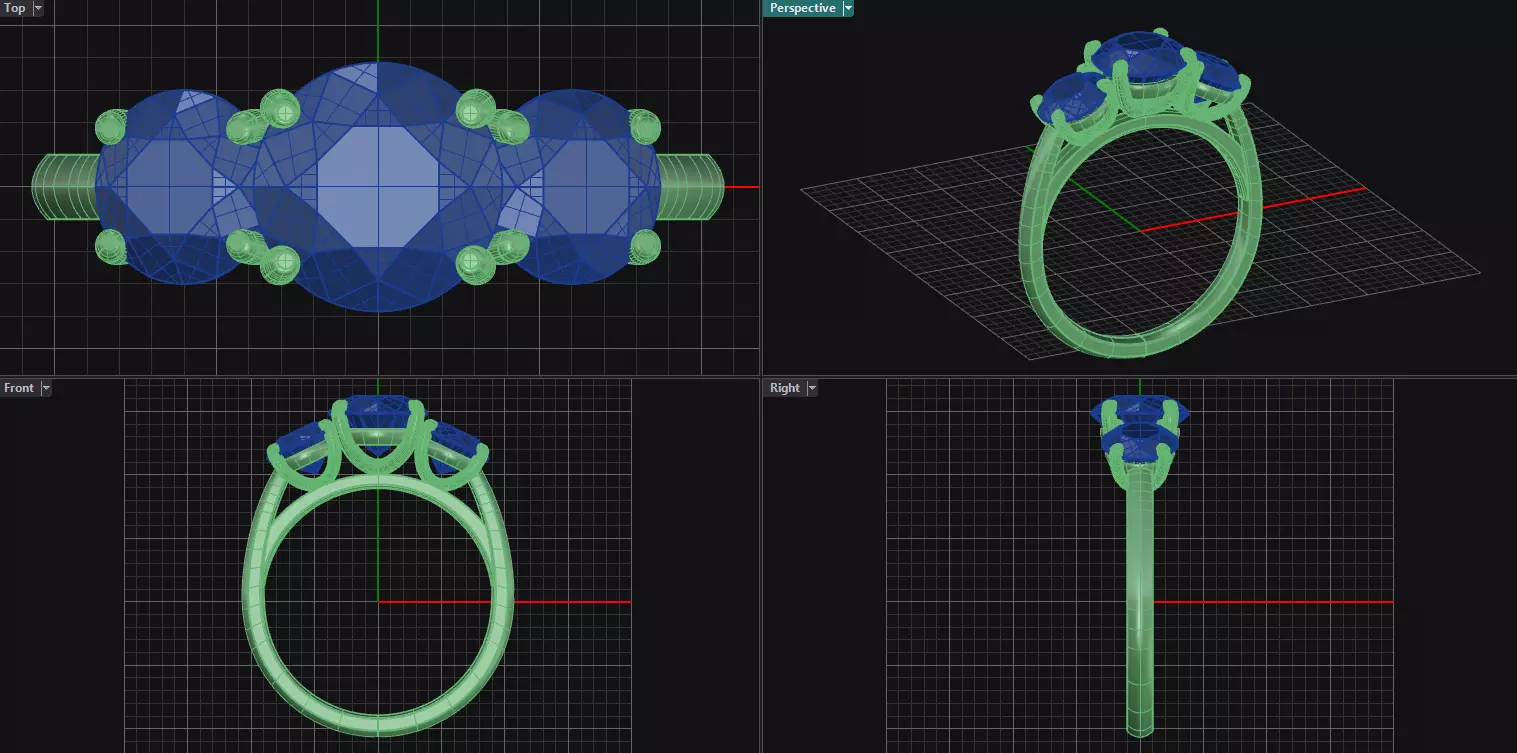
Task: Activate the Perspective viewport title label
Action: point(802,8)
